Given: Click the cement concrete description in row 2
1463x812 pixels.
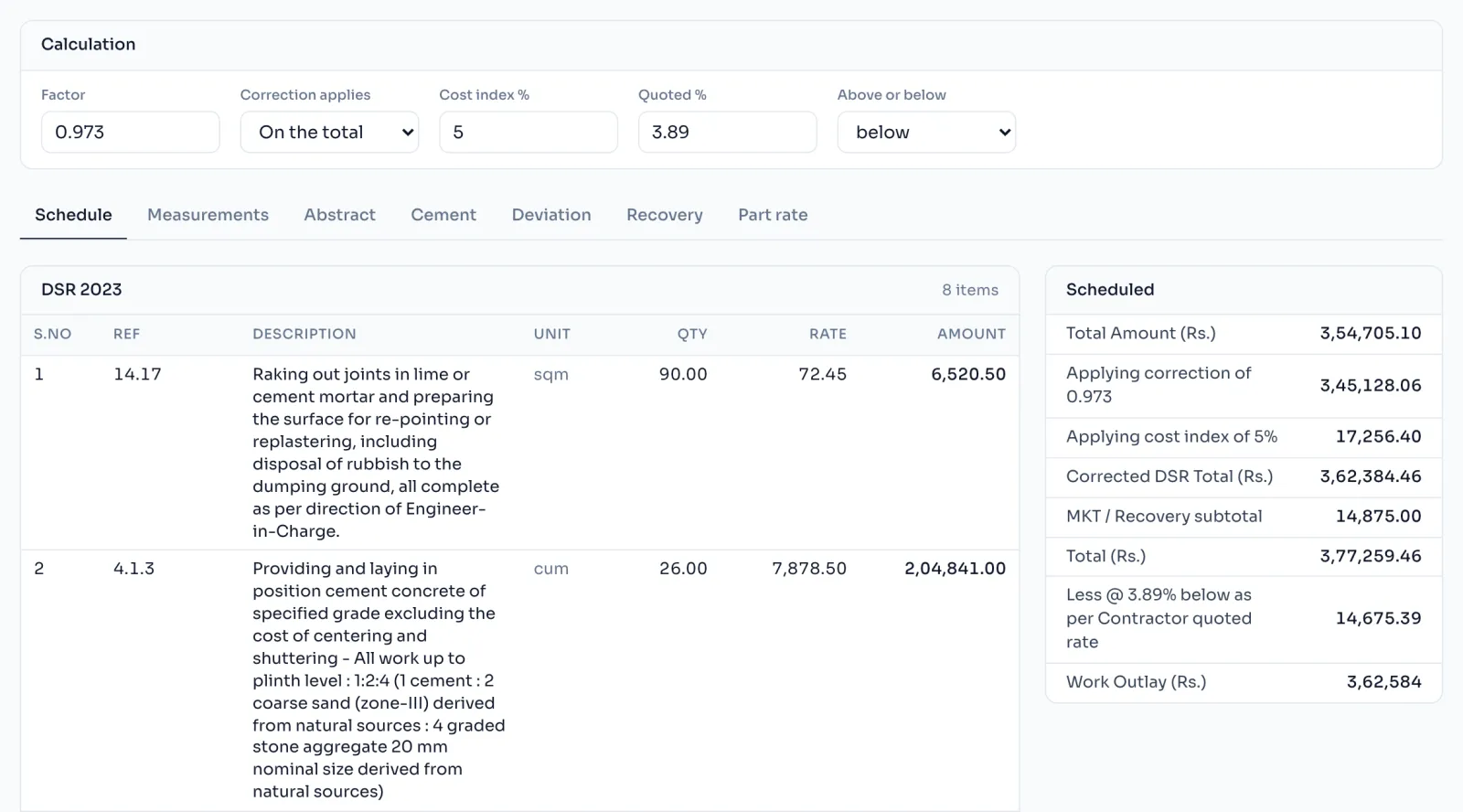Looking at the screenshot, I should click(379, 680).
